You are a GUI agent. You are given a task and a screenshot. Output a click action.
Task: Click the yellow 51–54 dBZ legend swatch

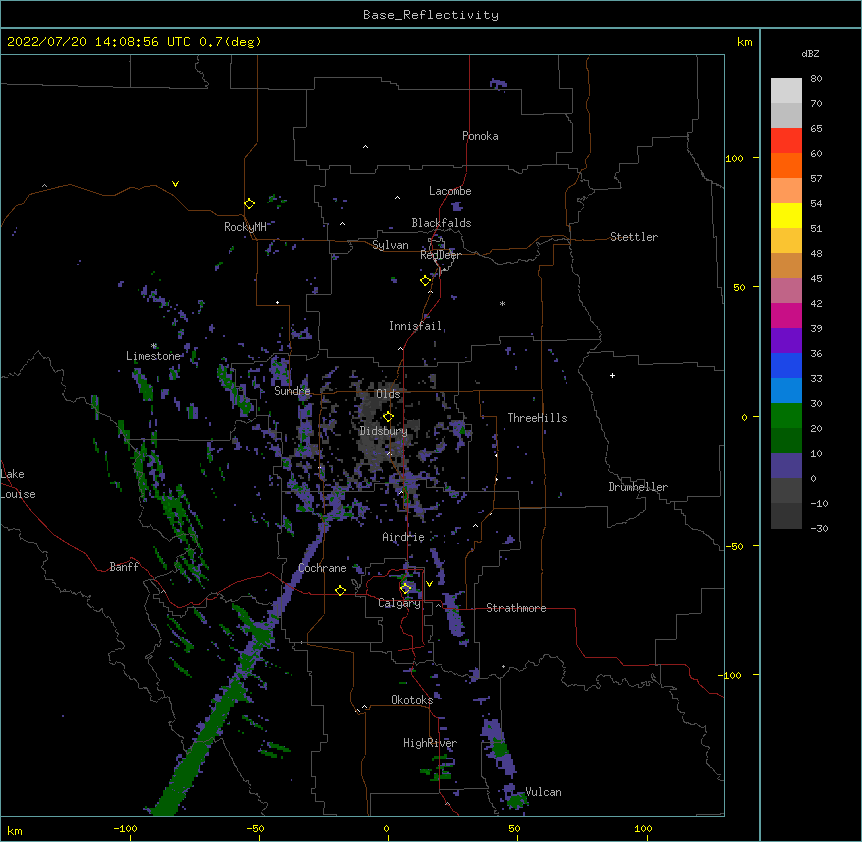[x=786, y=215]
